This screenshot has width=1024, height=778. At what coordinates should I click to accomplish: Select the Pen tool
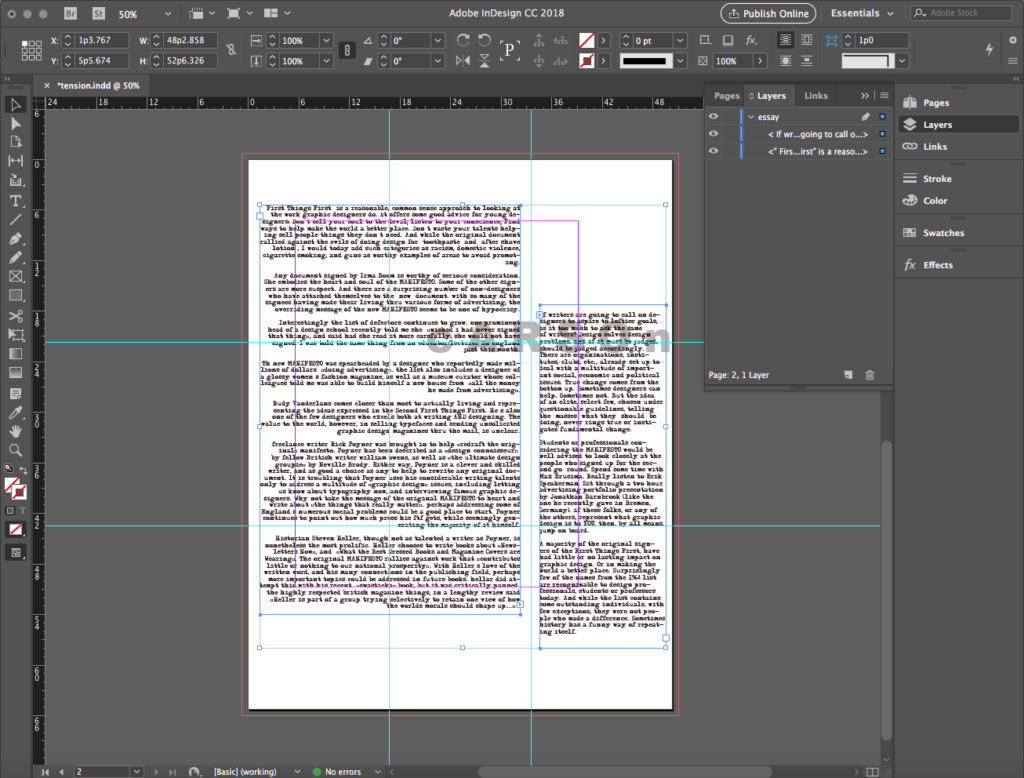(16, 239)
